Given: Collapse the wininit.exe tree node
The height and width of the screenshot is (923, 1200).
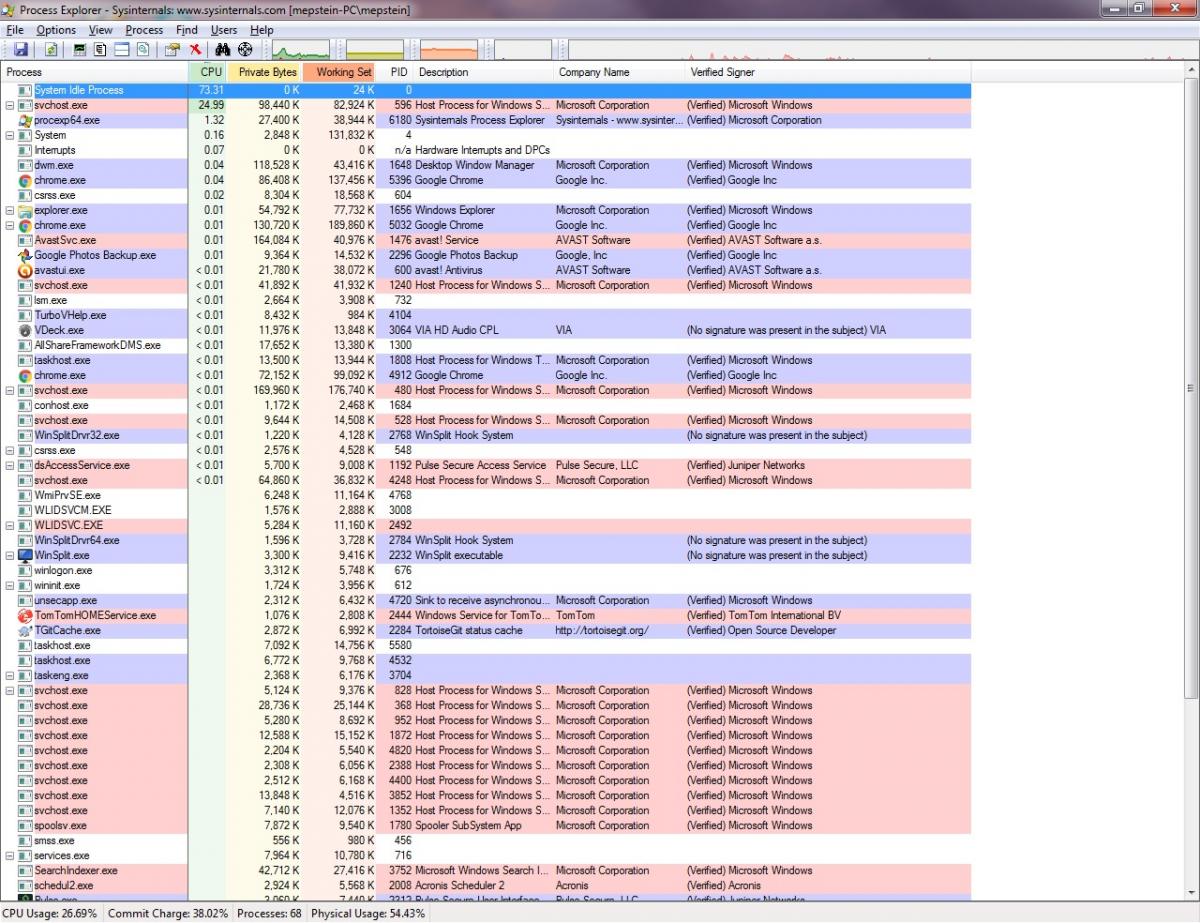Looking at the screenshot, I should (x=10, y=585).
